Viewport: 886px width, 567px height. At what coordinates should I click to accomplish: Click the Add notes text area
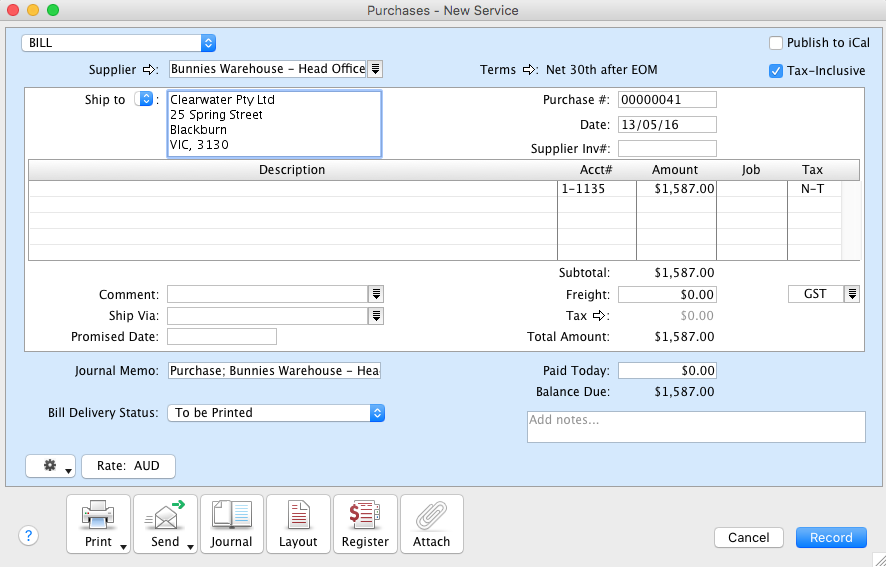click(696, 427)
